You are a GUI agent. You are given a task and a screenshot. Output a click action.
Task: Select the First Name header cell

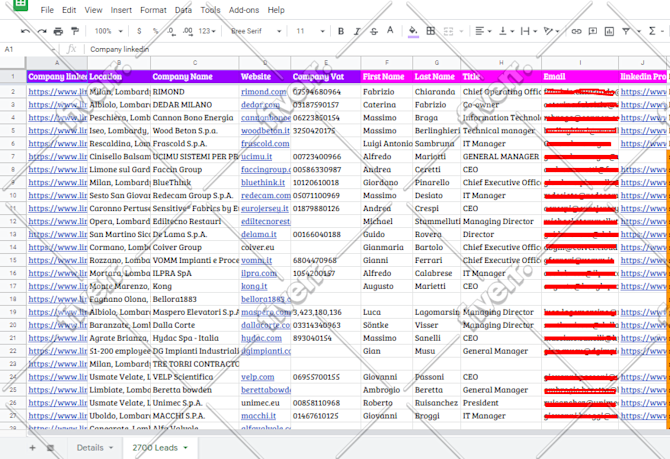387,77
